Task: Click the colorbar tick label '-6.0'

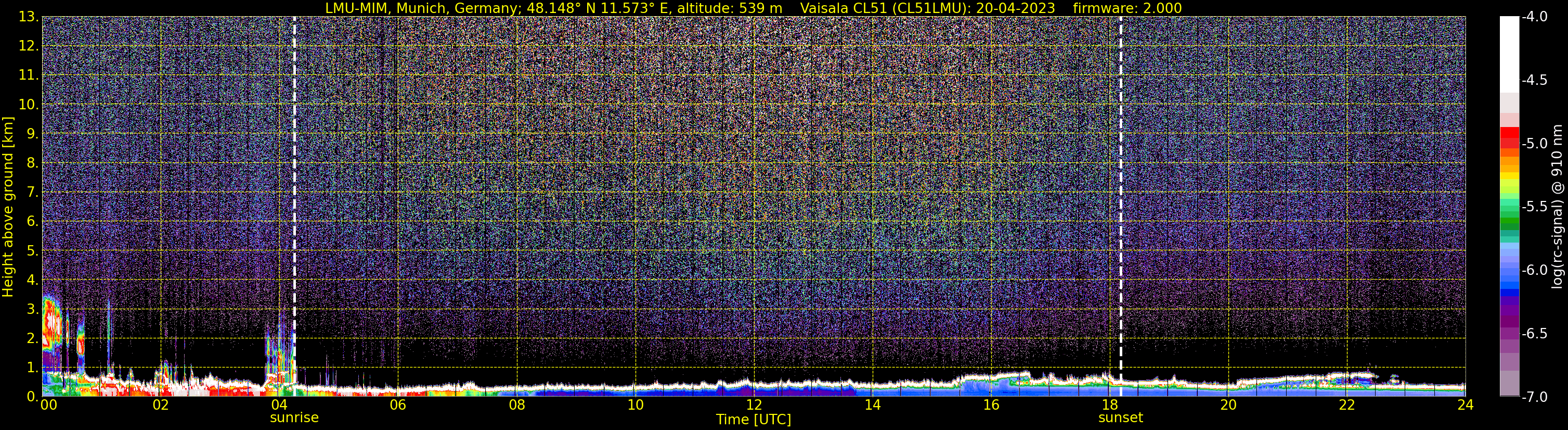Action: click(x=1535, y=270)
